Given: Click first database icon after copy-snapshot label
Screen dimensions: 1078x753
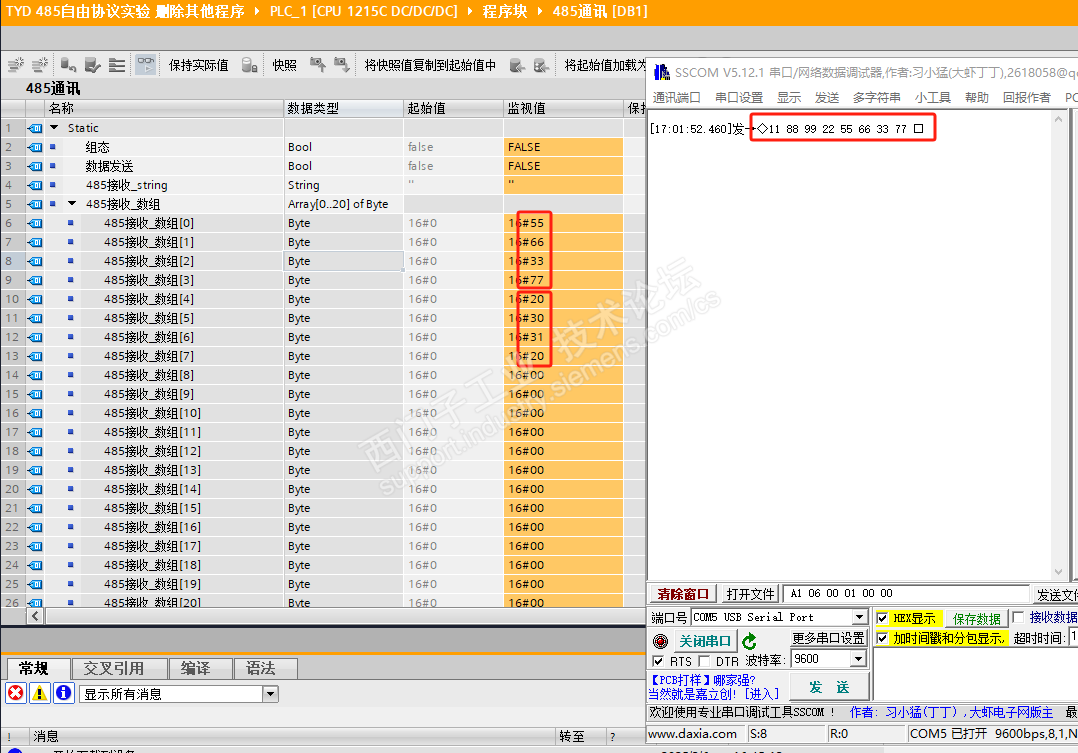Looking at the screenshot, I should tap(518, 65).
